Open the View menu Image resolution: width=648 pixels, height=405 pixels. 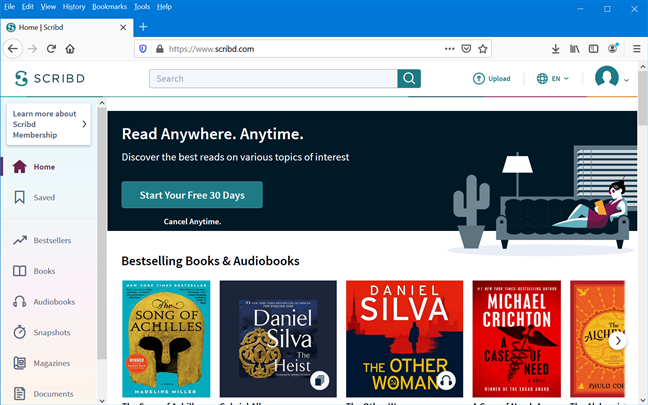tap(48, 7)
